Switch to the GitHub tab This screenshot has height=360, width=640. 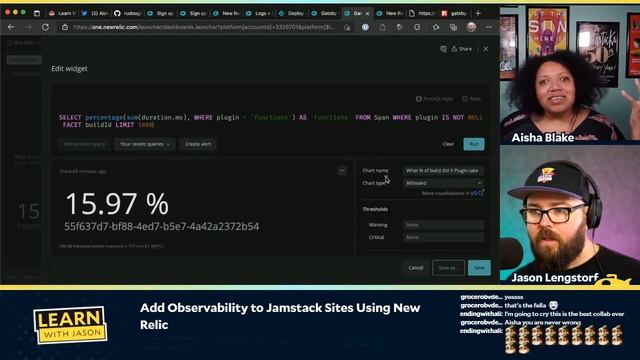click(x=128, y=13)
